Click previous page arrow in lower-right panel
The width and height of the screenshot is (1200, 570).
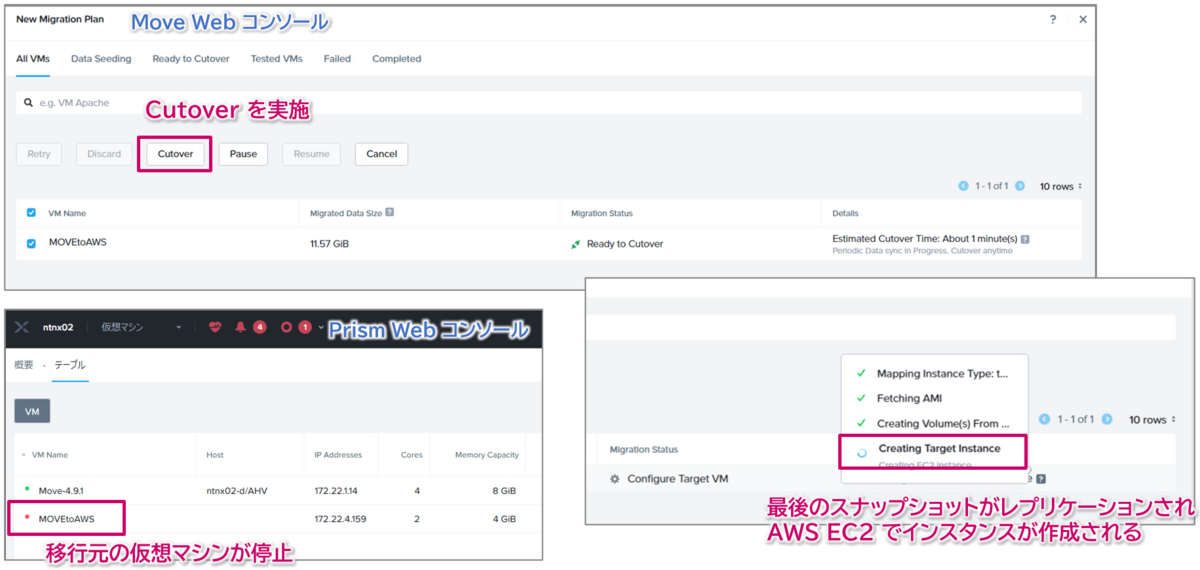pyautogui.click(x=1044, y=420)
